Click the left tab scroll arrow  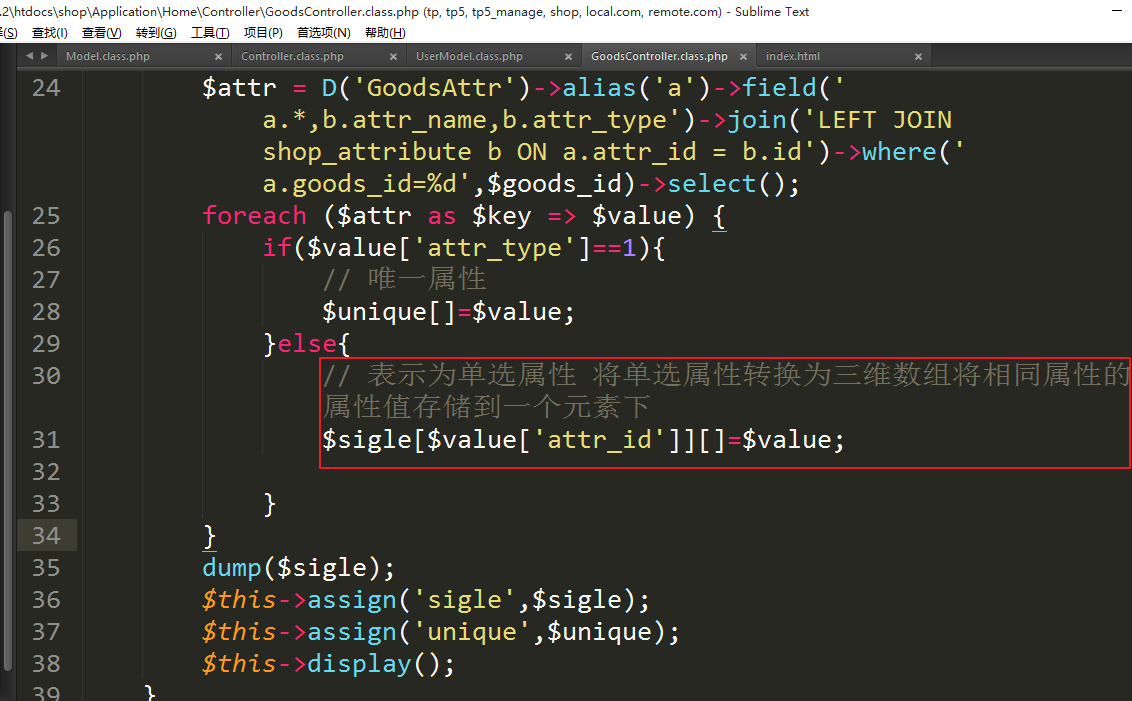[29, 56]
